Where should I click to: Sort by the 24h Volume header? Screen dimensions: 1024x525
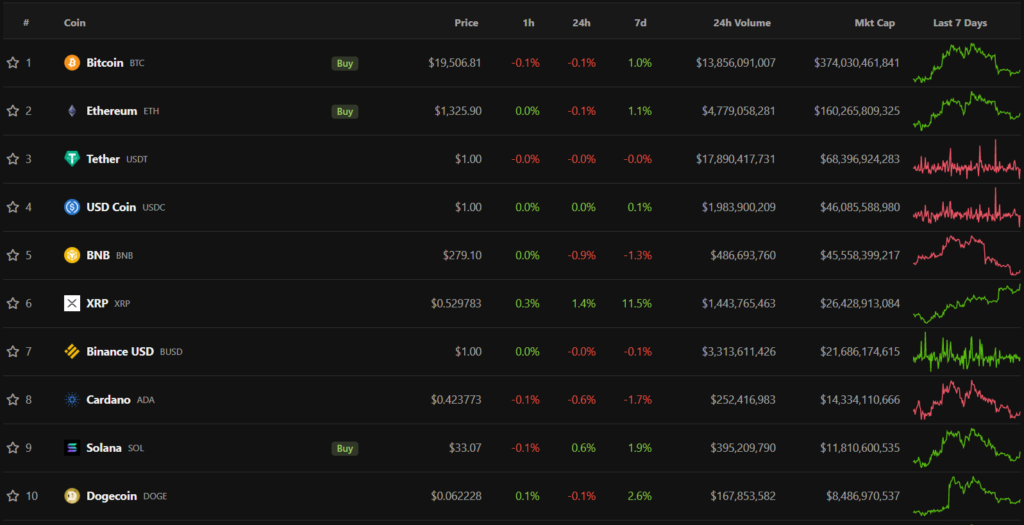point(742,23)
